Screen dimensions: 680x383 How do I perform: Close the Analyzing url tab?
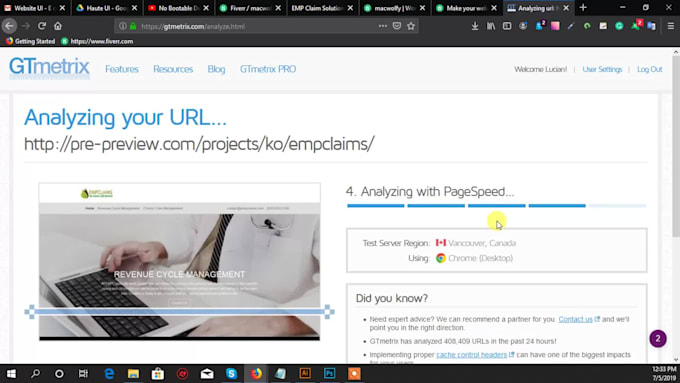[566, 8]
